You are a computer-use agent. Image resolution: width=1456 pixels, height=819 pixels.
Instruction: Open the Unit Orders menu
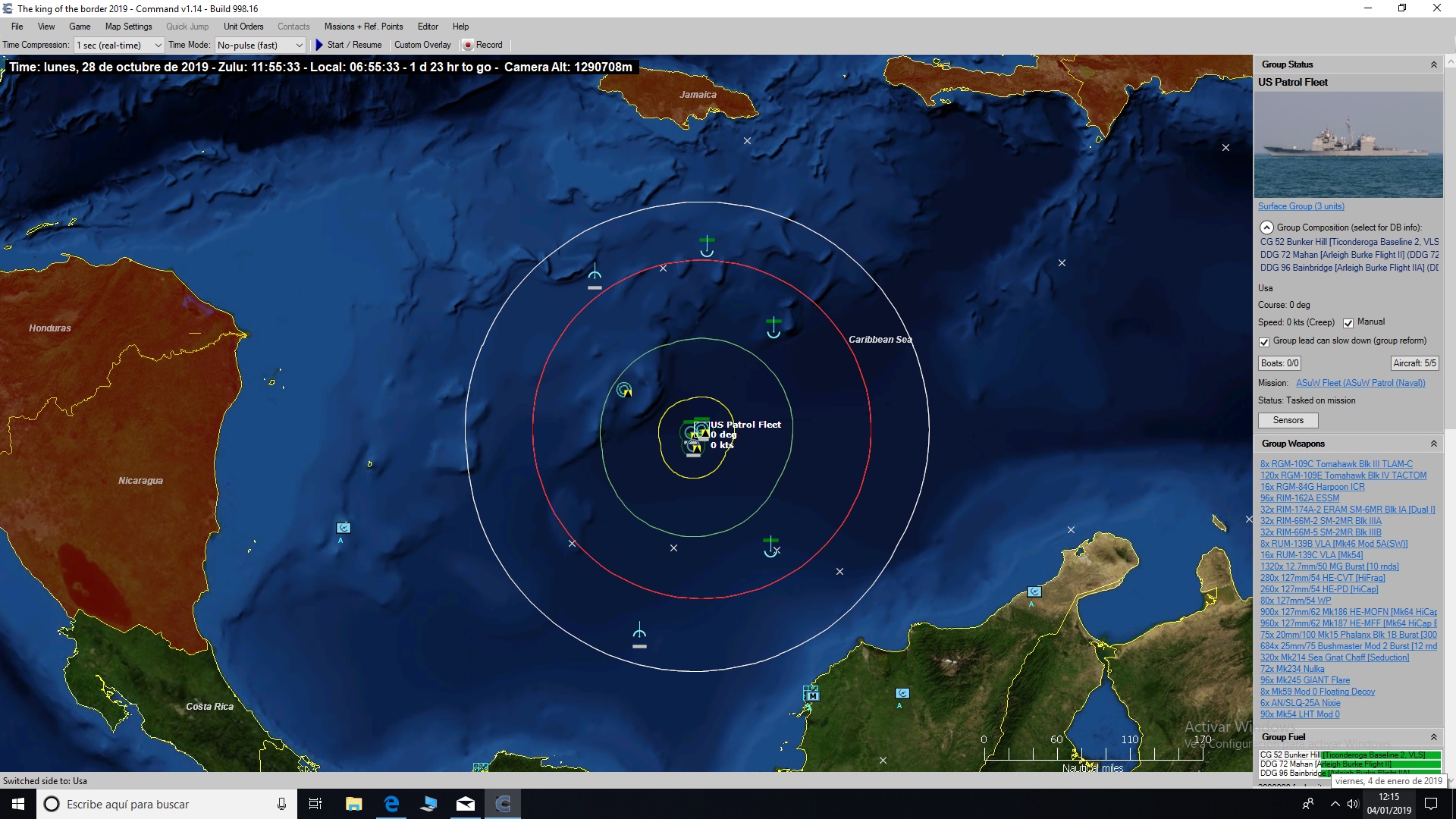243,27
